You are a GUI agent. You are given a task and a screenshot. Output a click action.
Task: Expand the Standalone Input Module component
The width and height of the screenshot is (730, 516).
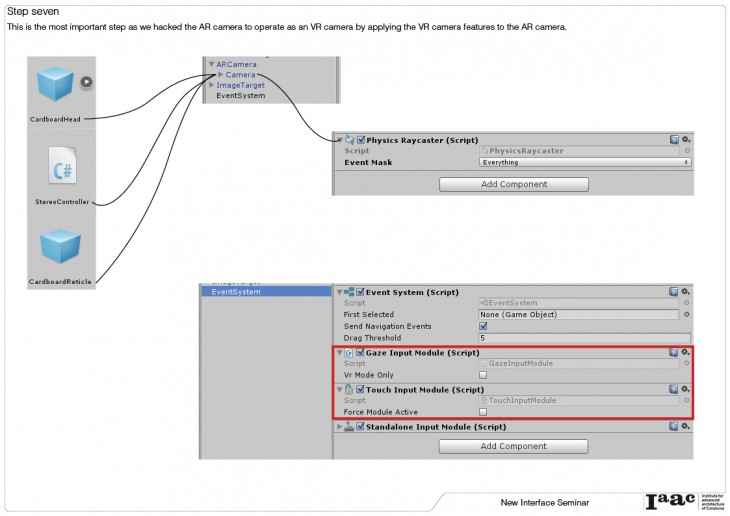[x=340, y=427]
